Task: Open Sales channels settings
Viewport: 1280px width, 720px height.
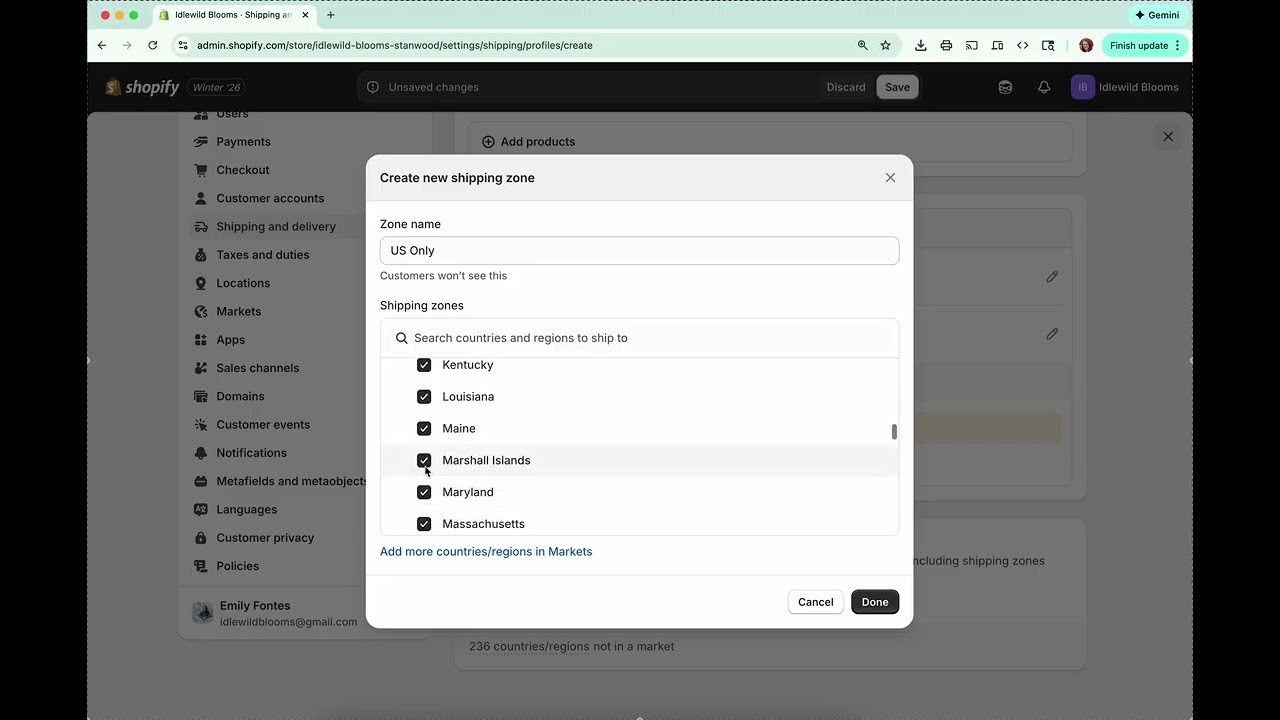Action: [257, 368]
